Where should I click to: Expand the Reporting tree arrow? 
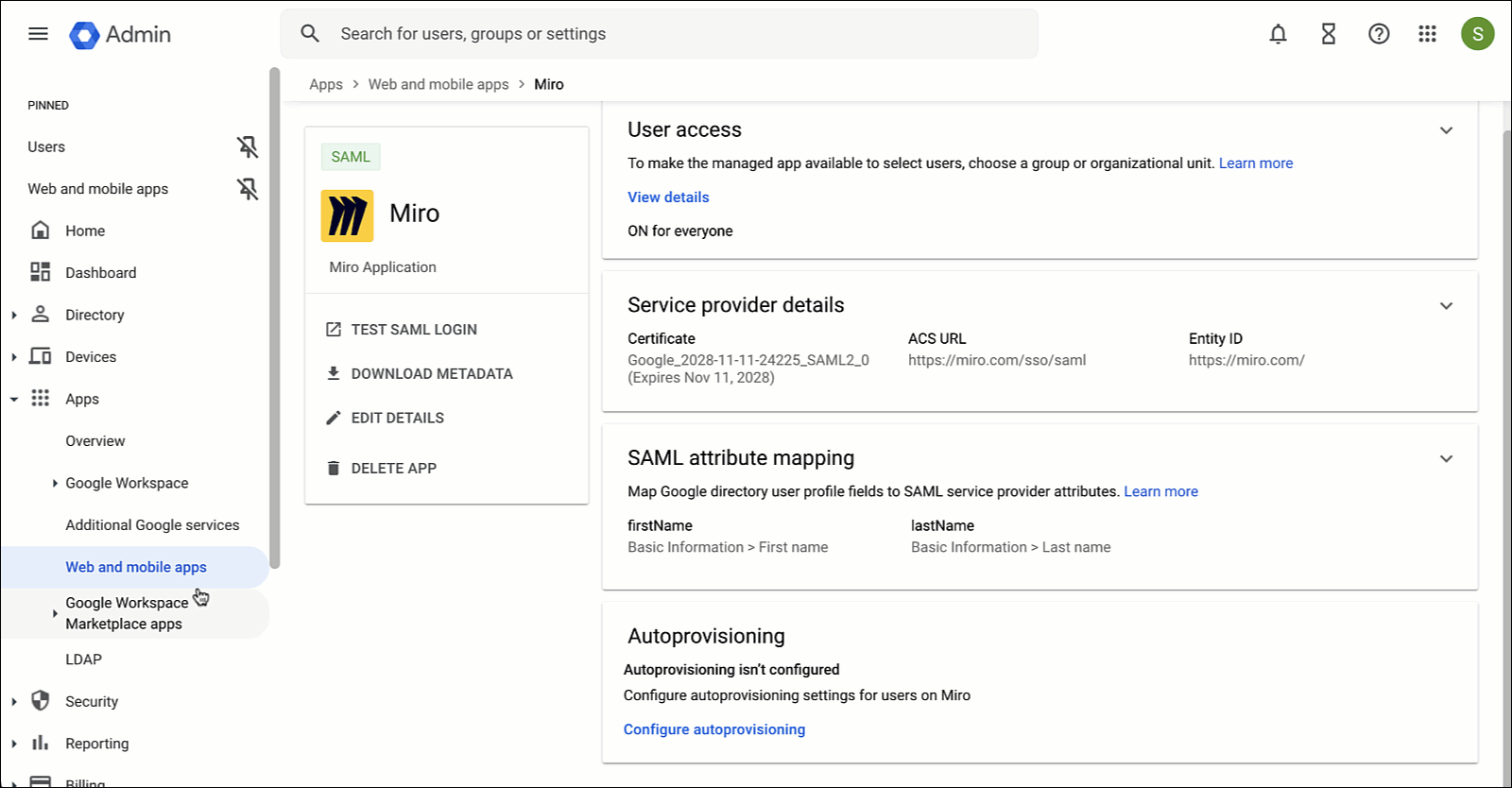pyautogui.click(x=14, y=744)
